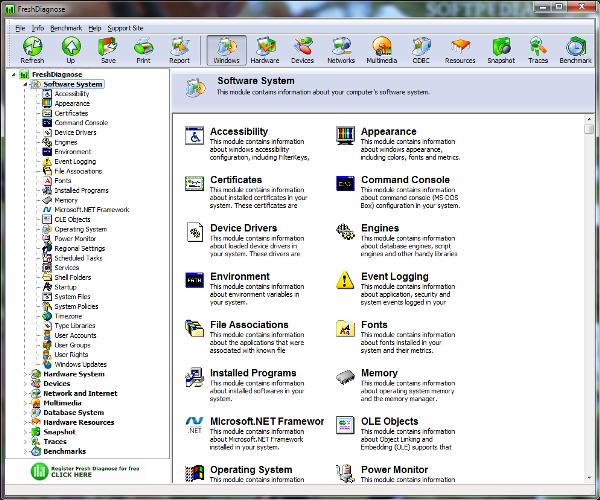Select Installed Programs in tree
The image size is (600, 500).
81,191
